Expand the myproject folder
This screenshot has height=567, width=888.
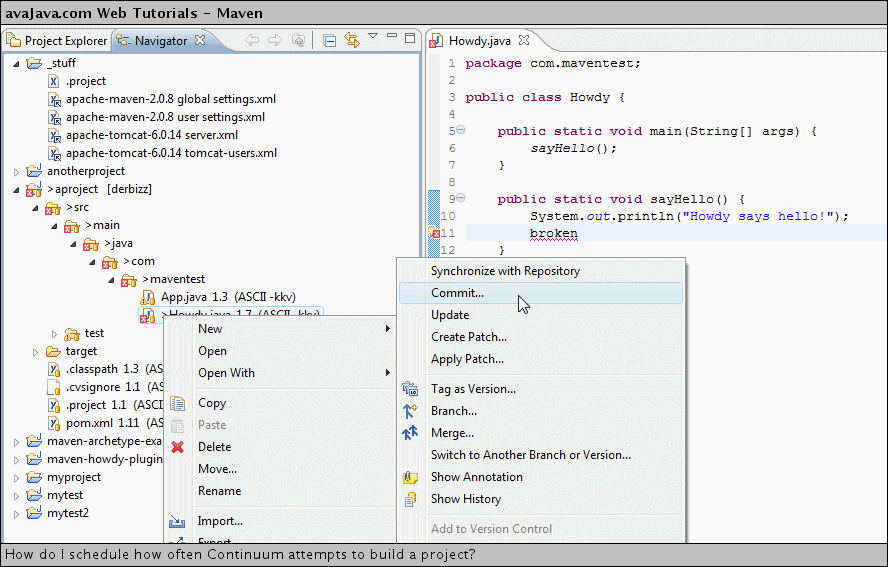(x=16, y=478)
